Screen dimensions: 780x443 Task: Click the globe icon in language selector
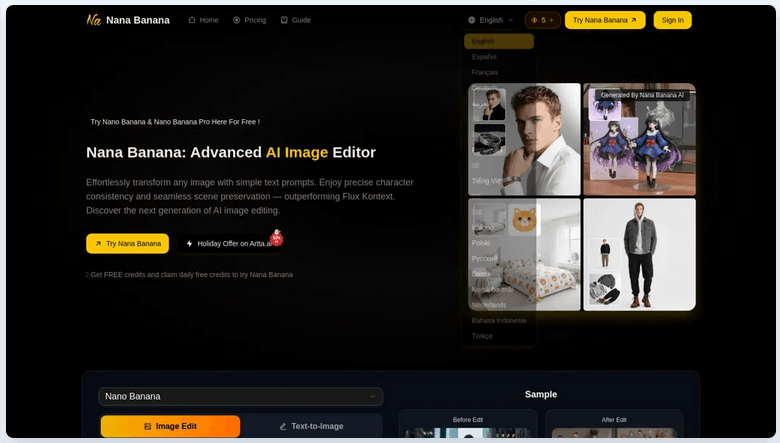(472, 20)
